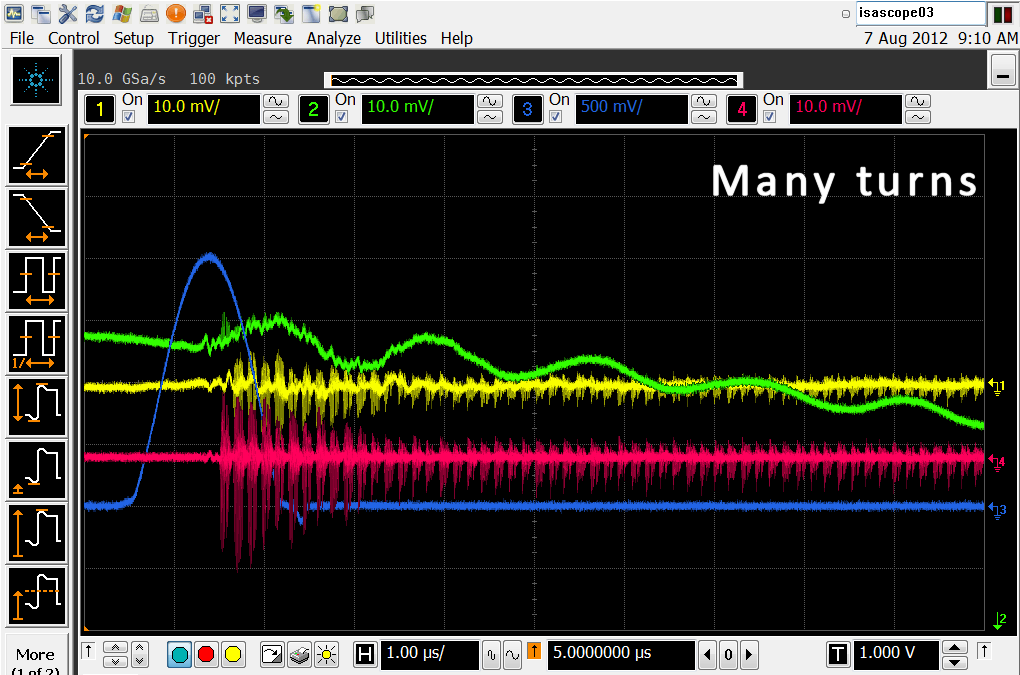Click the green-blue Run acquisition button
This screenshot has width=1020, height=675.
coord(180,655)
